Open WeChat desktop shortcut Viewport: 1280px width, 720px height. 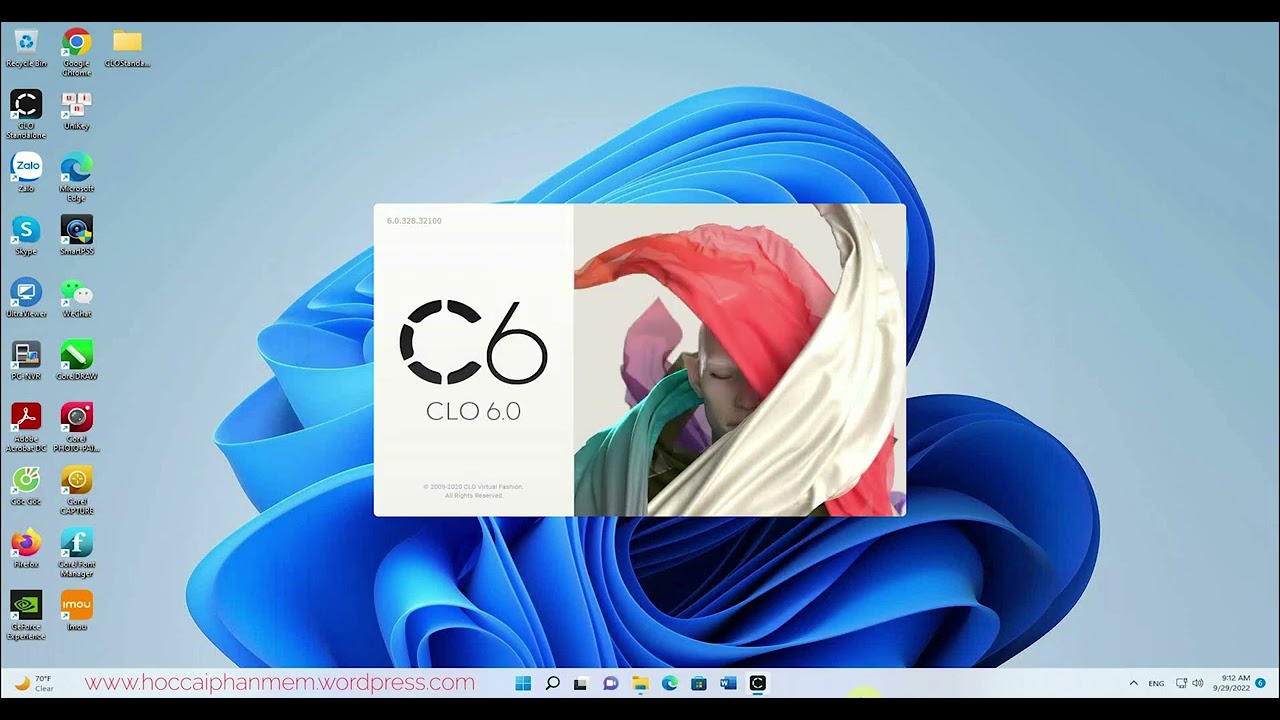[77, 298]
